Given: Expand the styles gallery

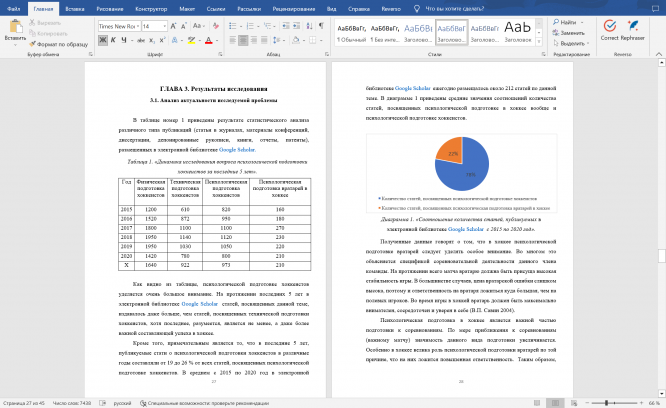Looking at the screenshot, I should (539, 42).
